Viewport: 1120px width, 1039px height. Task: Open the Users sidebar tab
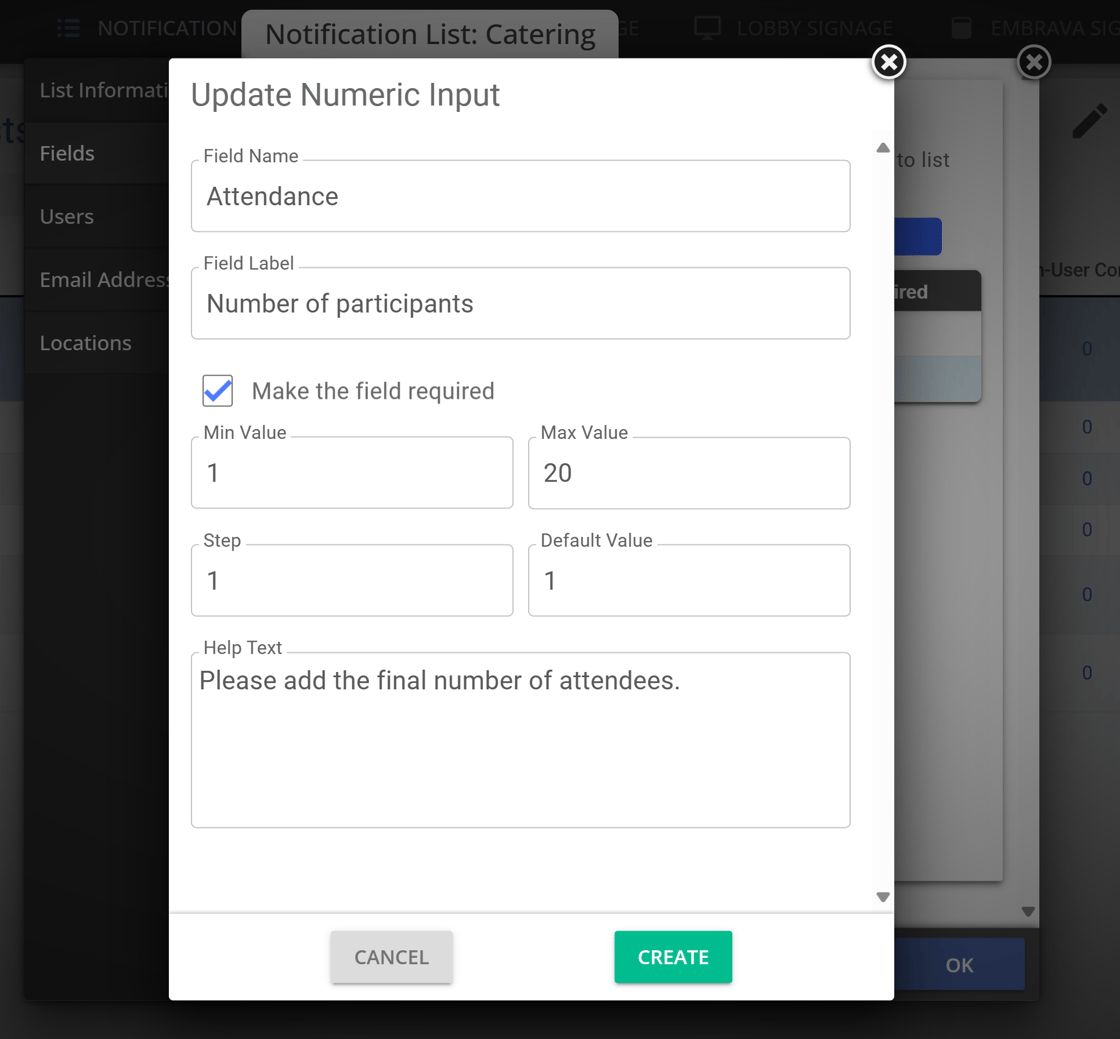[67, 216]
